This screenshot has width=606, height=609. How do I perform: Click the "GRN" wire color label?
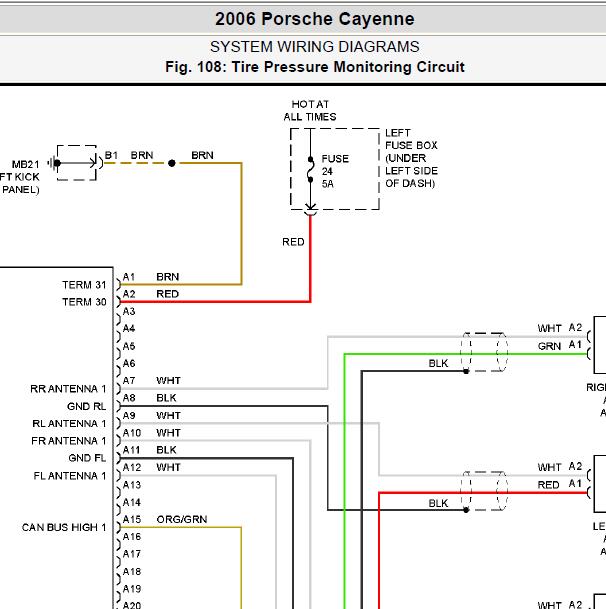tap(549, 346)
